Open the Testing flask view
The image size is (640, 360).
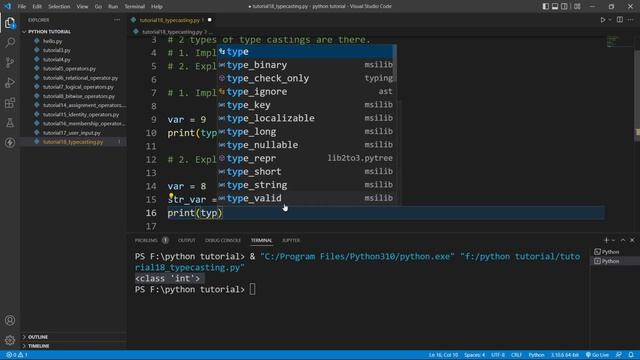click(x=10, y=122)
